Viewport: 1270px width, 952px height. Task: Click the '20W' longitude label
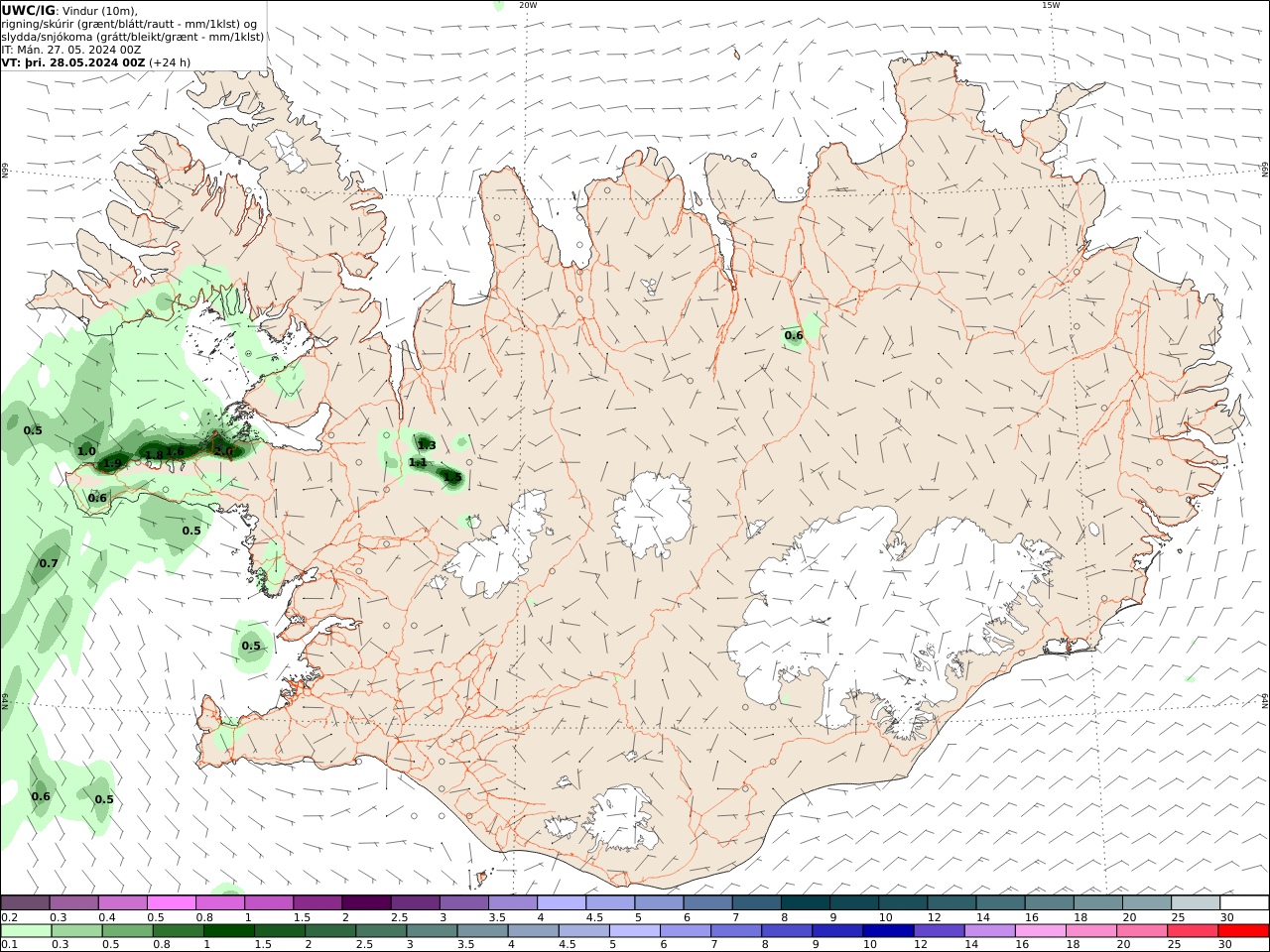528,5
